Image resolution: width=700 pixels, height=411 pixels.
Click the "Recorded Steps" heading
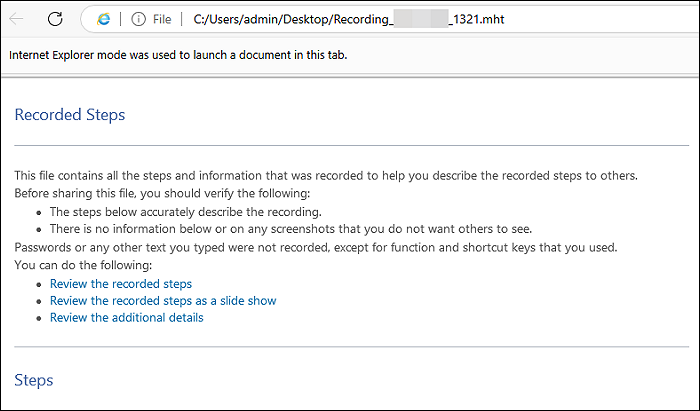tap(70, 115)
